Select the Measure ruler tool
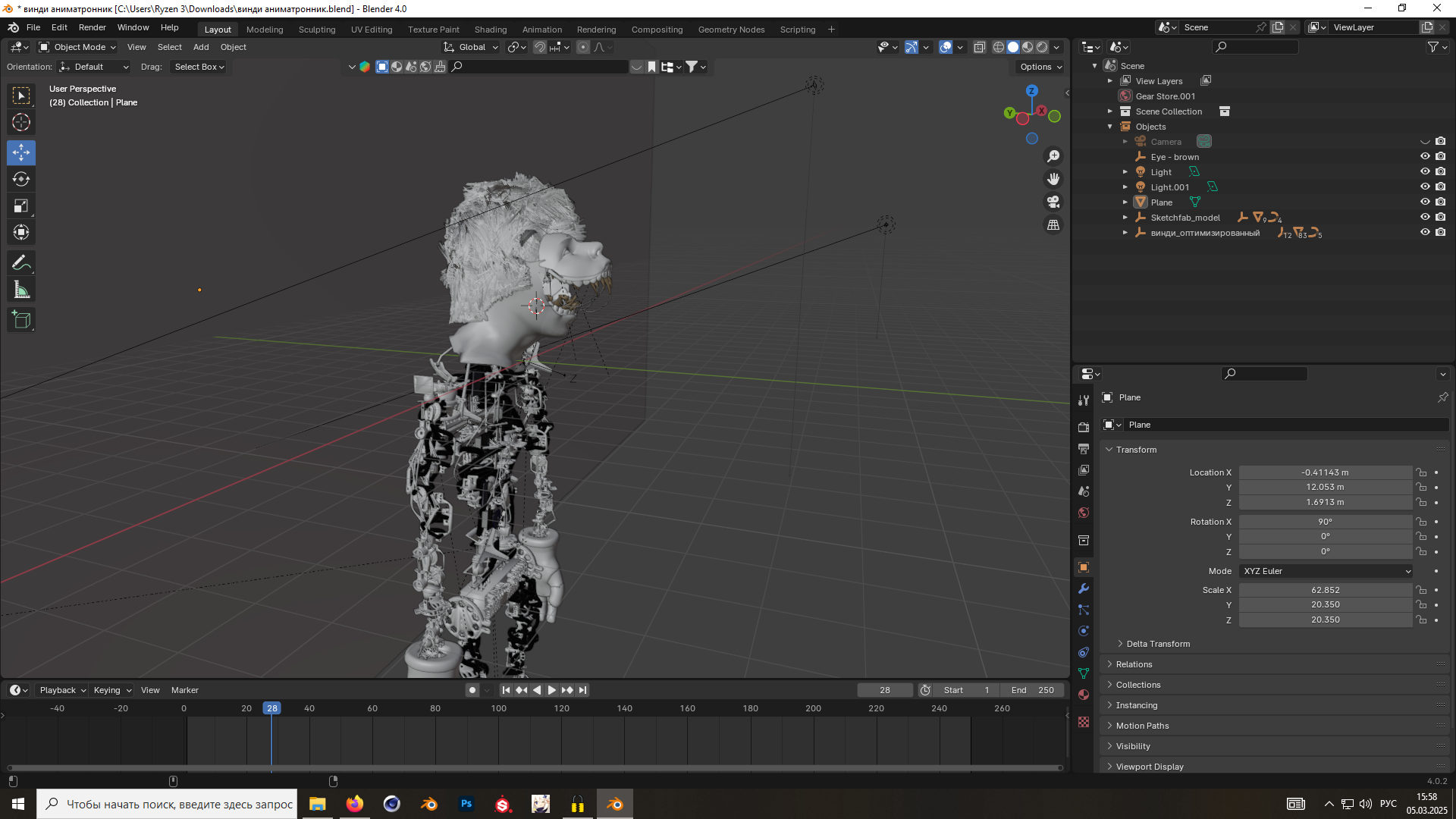This screenshot has width=1456, height=819. 21,290
